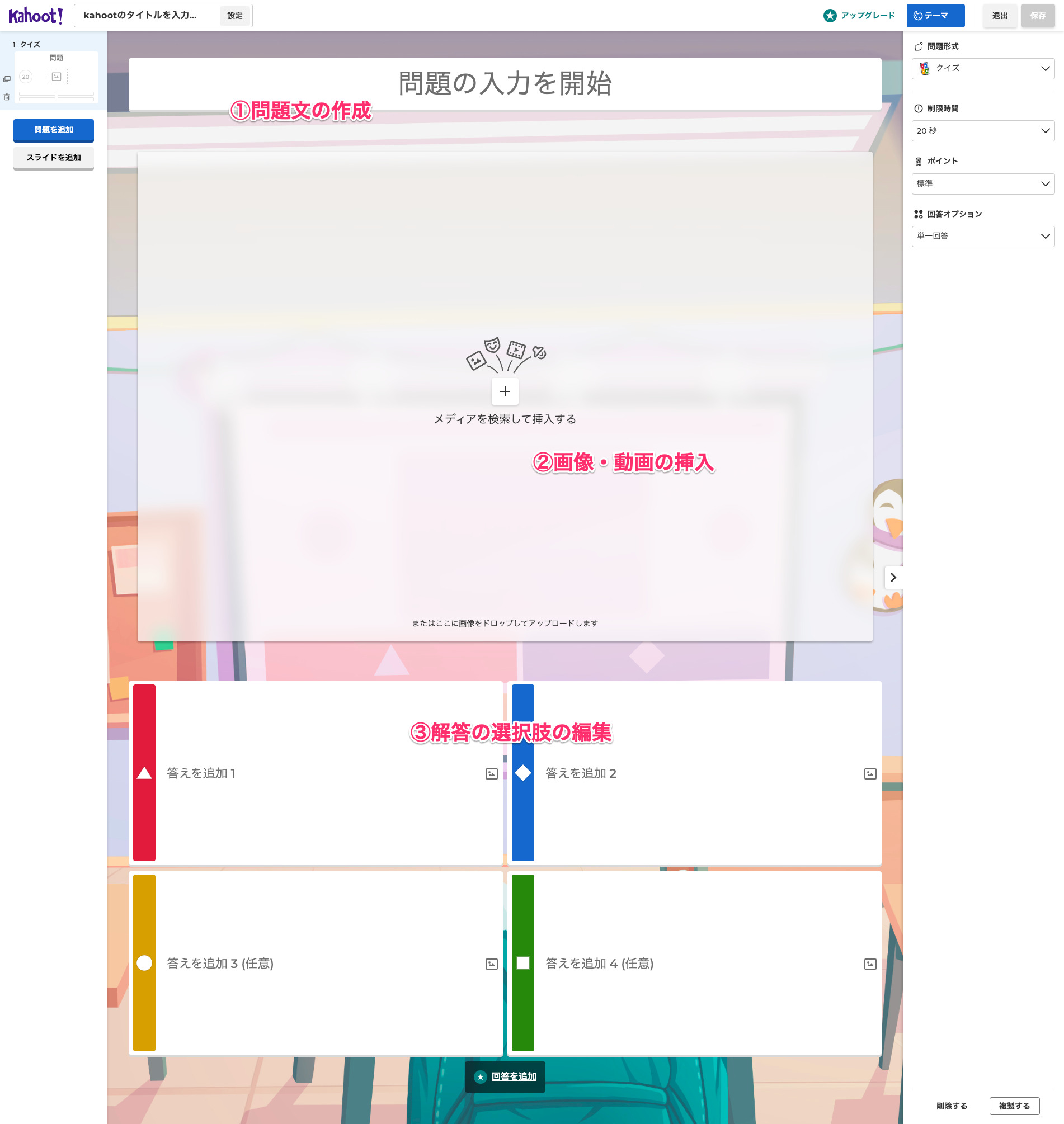Click the upgrade star icon (アップグレード)

[830, 16]
